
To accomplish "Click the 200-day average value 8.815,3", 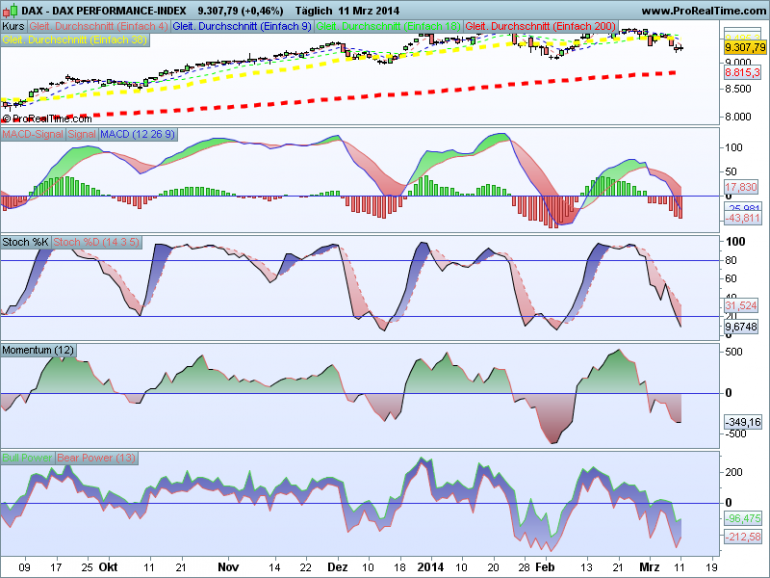I will [742, 73].
